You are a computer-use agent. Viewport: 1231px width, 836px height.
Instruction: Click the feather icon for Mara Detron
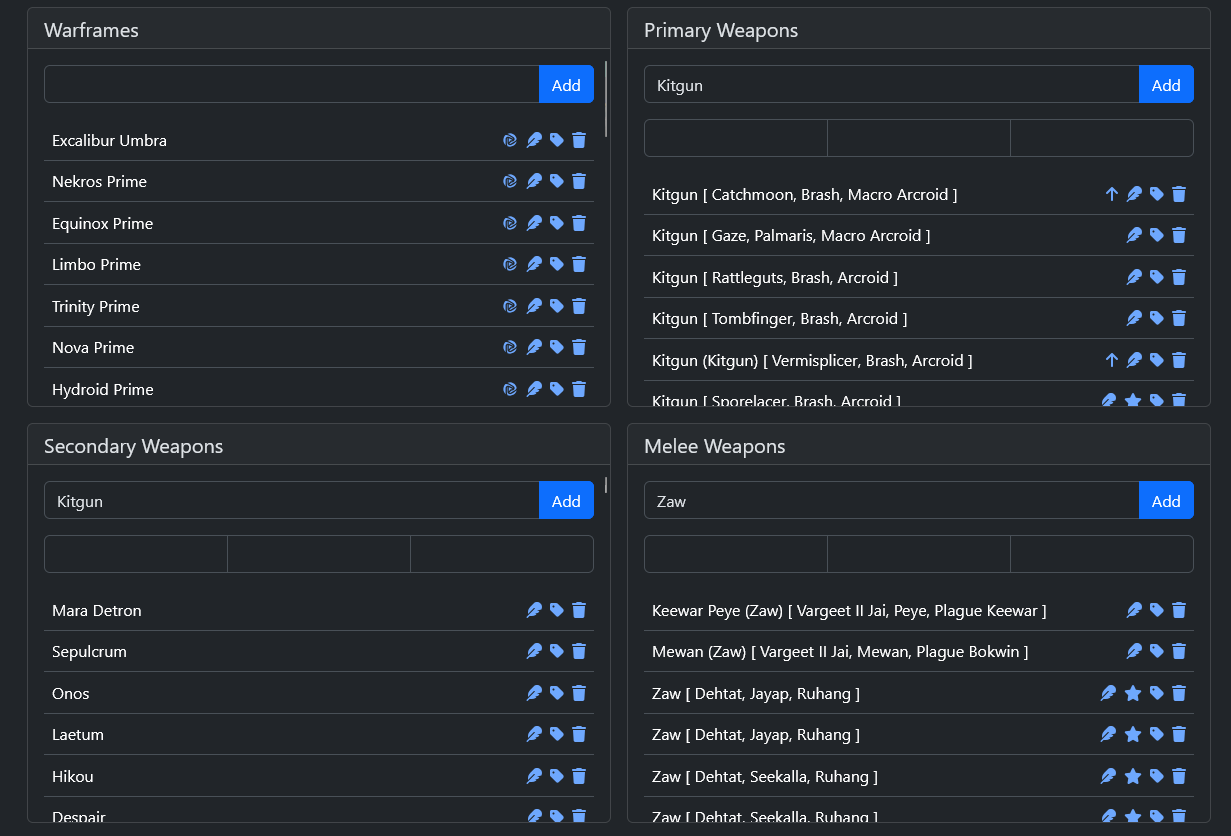coord(534,611)
